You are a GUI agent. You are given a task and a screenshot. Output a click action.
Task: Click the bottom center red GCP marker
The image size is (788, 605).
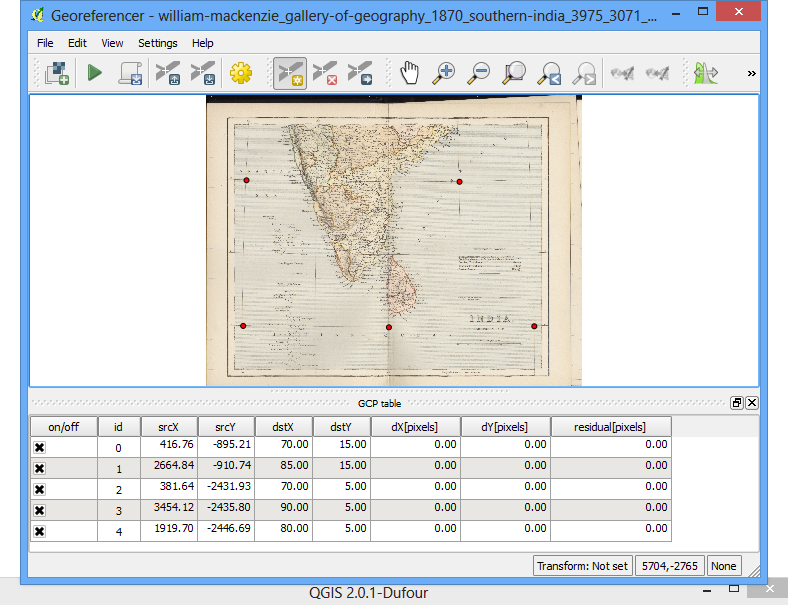pos(389,327)
